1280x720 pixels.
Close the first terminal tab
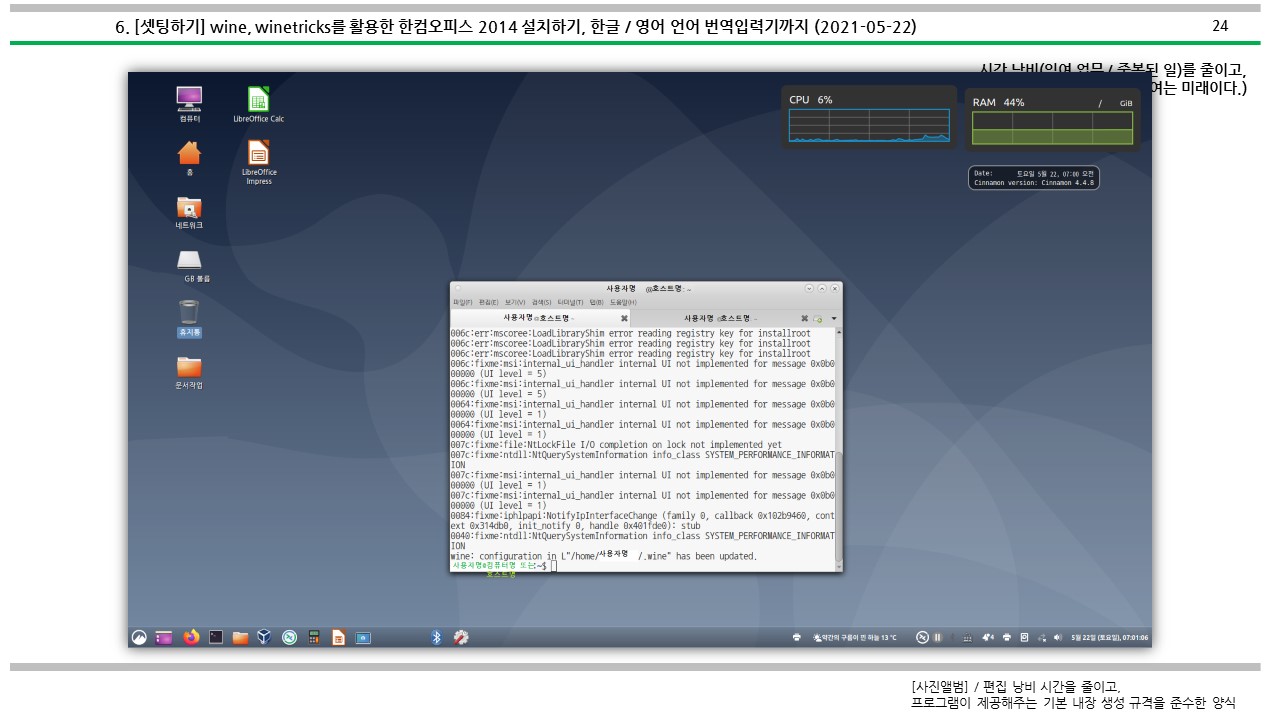click(x=624, y=318)
